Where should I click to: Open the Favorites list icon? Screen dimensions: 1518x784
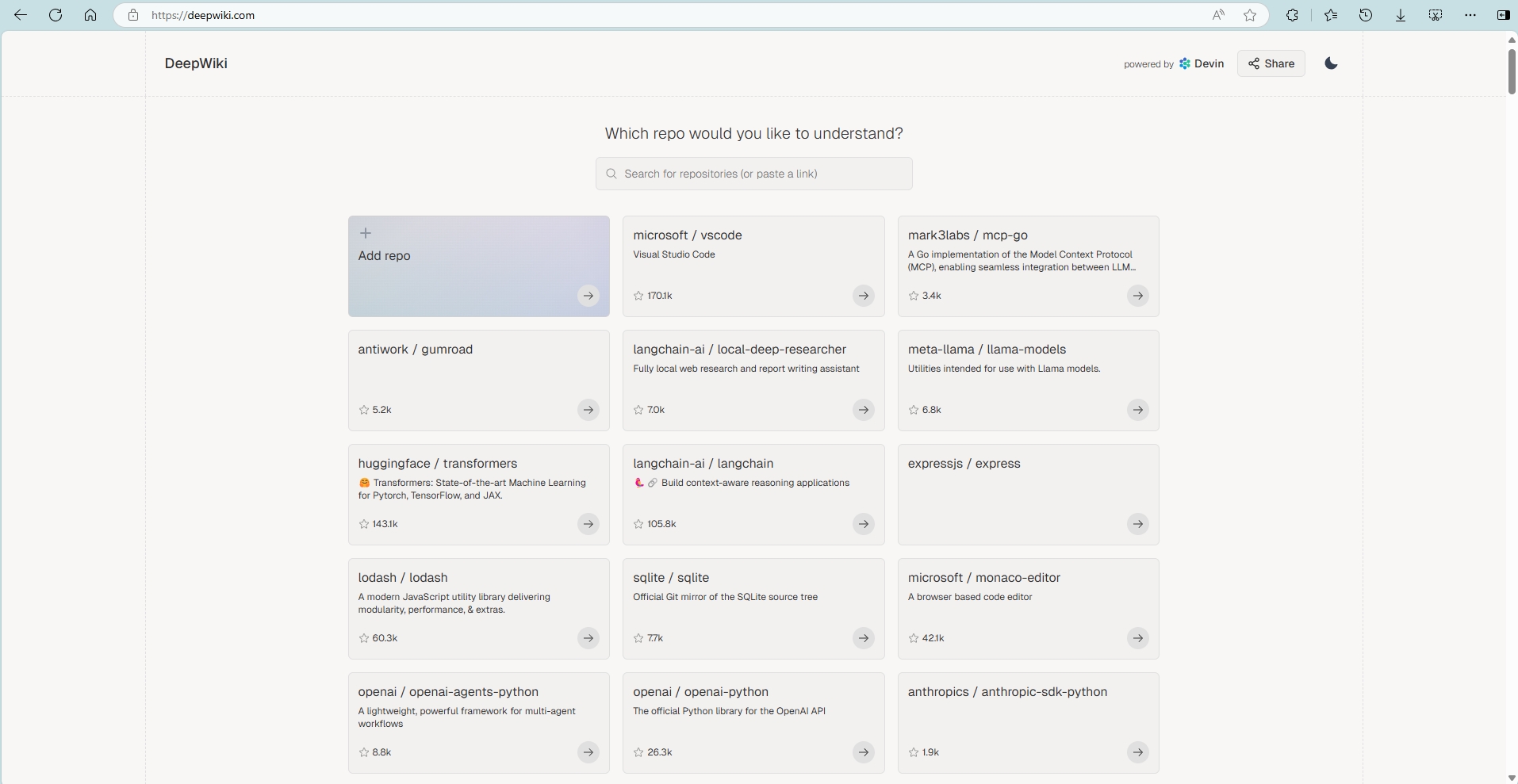pos(1331,15)
